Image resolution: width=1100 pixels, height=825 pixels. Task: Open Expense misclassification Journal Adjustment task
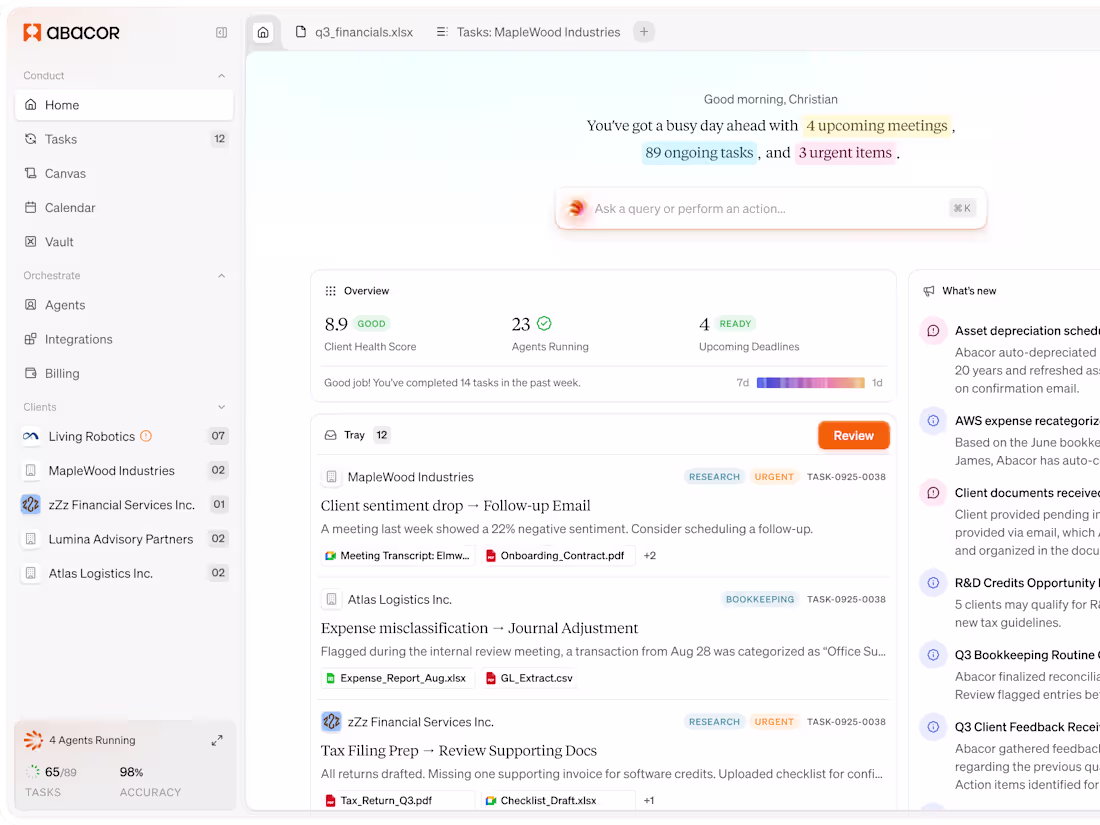tap(479, 629)
